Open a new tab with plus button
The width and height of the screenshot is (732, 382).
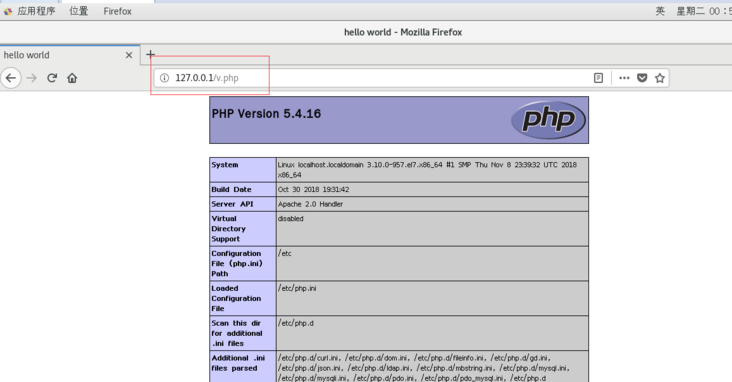(x=150, y=55)
